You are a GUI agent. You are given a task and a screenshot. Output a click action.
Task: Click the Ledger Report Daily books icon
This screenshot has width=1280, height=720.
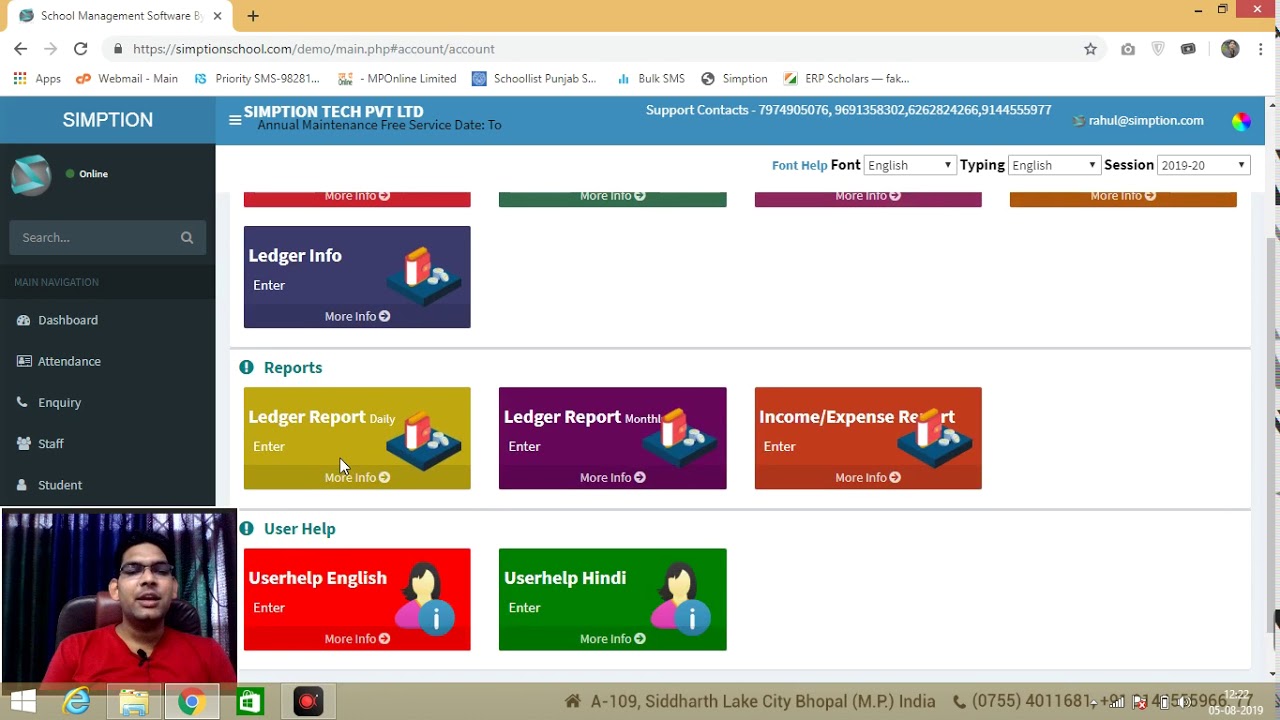click(424, 439)
